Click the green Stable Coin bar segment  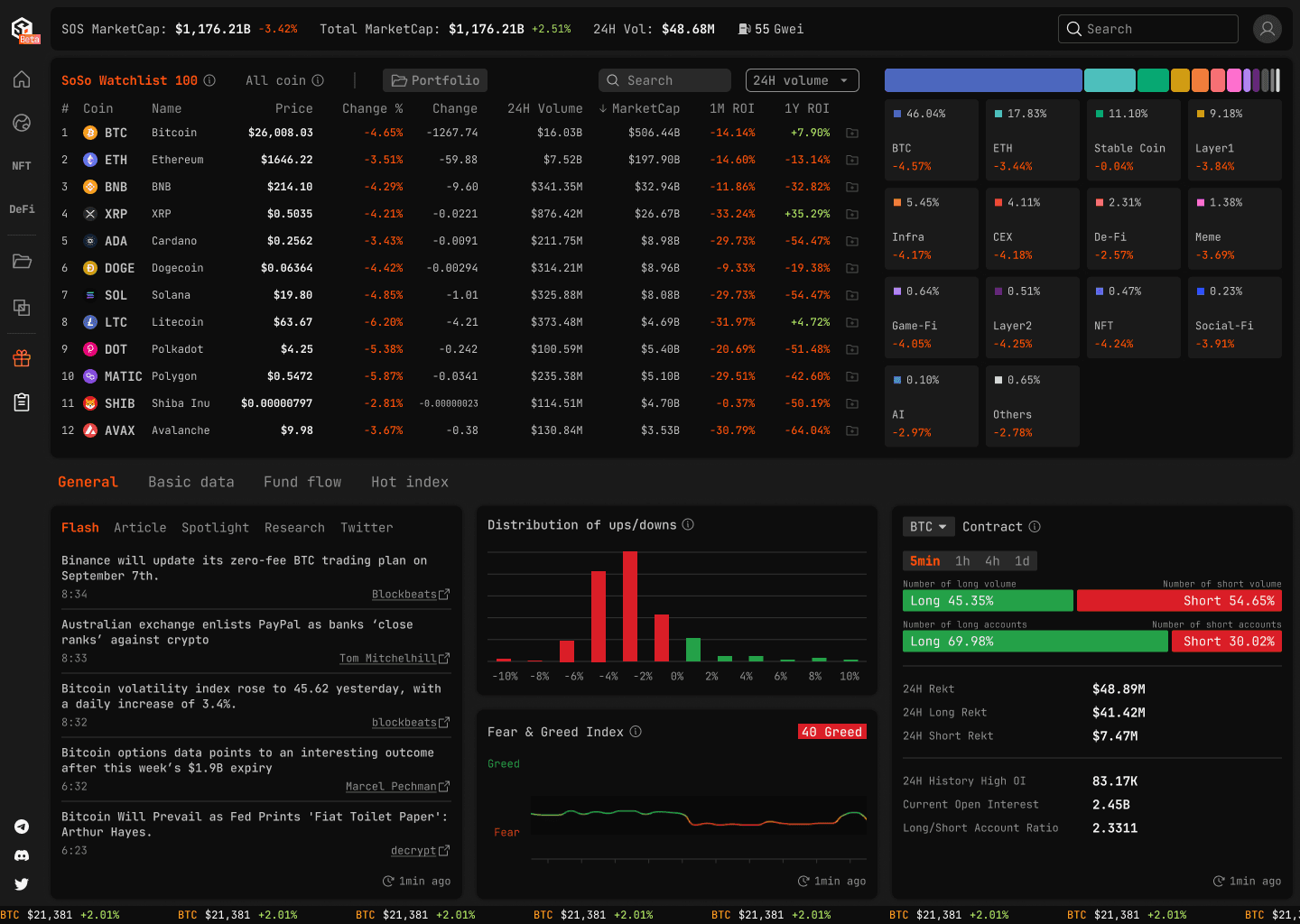click(1153, 80)
